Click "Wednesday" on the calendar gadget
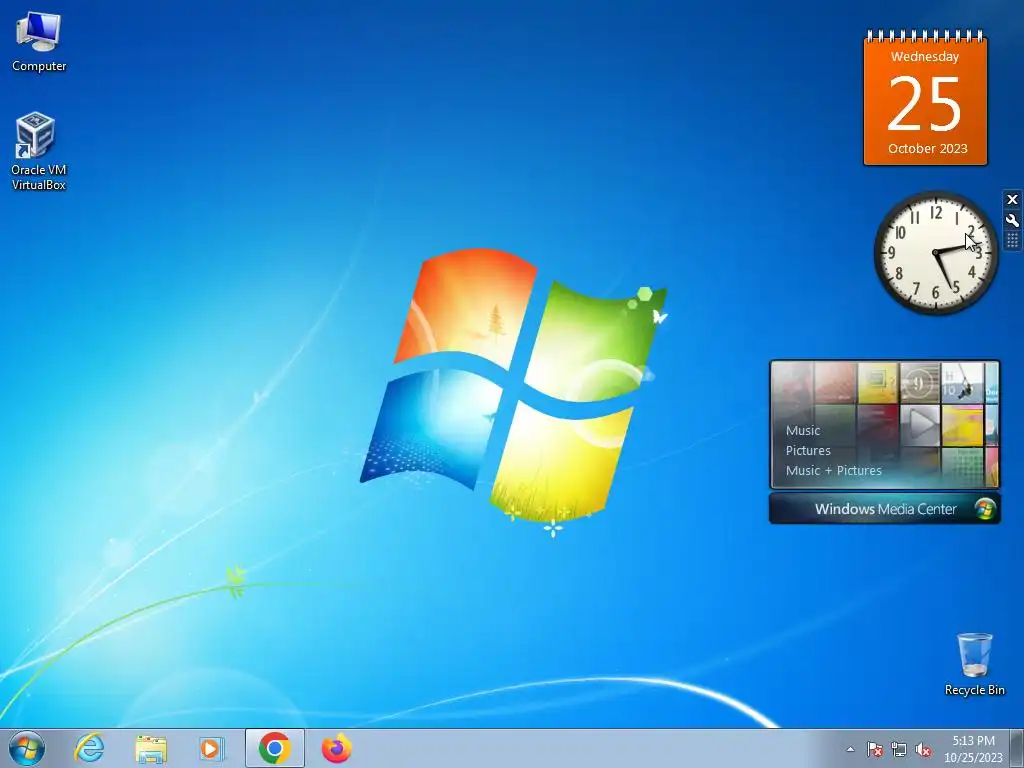Image resolution: width=1024 pixels, height=768 pixels. (x=925, y=56)
